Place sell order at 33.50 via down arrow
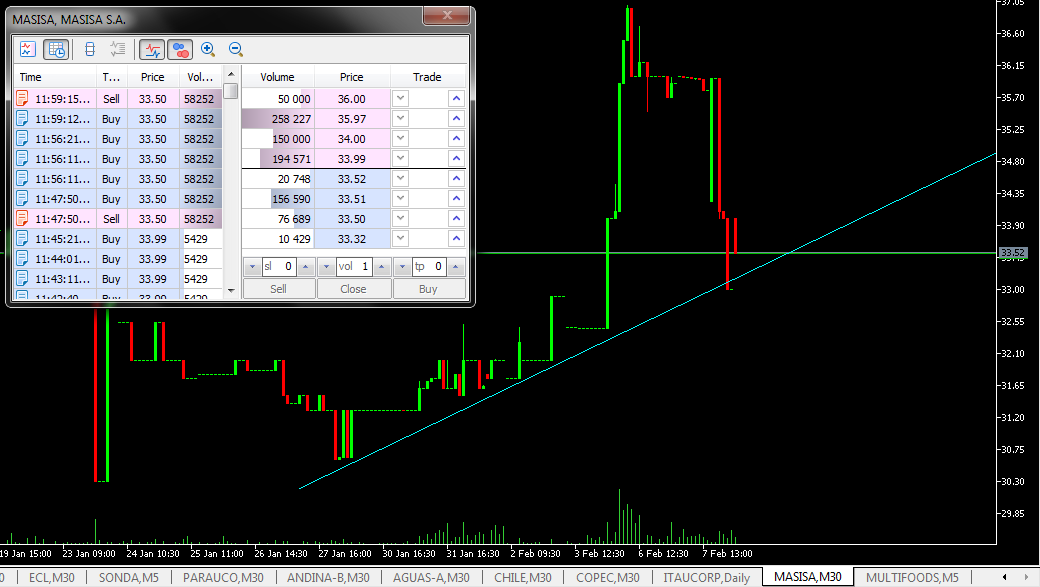1040x587 pixels. (x=400, y=218)
